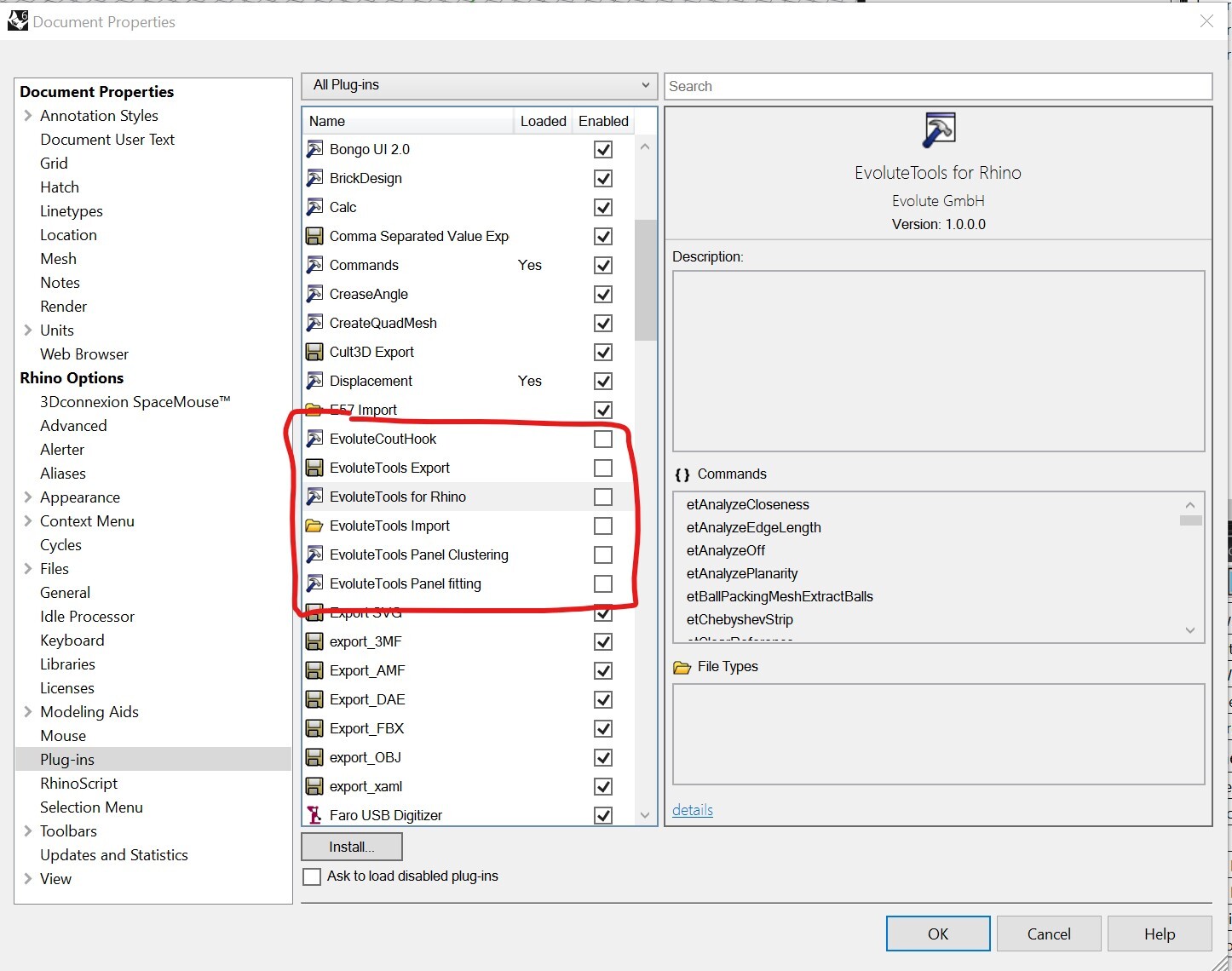Expand the Units tree node
This screenshot has width=1232, height=971.
[27, 330]
